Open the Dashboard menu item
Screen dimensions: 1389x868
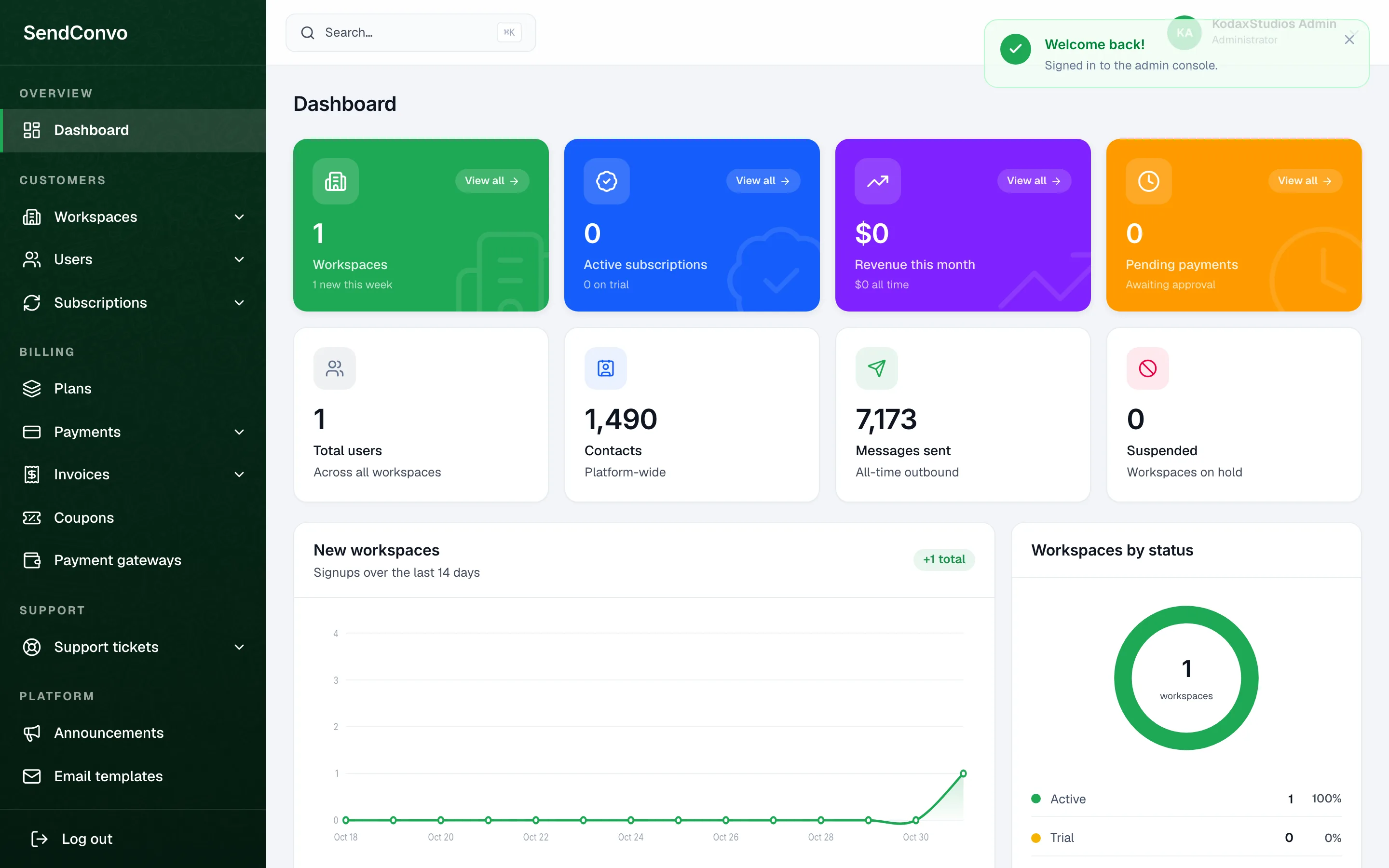[x=133, y=130]
